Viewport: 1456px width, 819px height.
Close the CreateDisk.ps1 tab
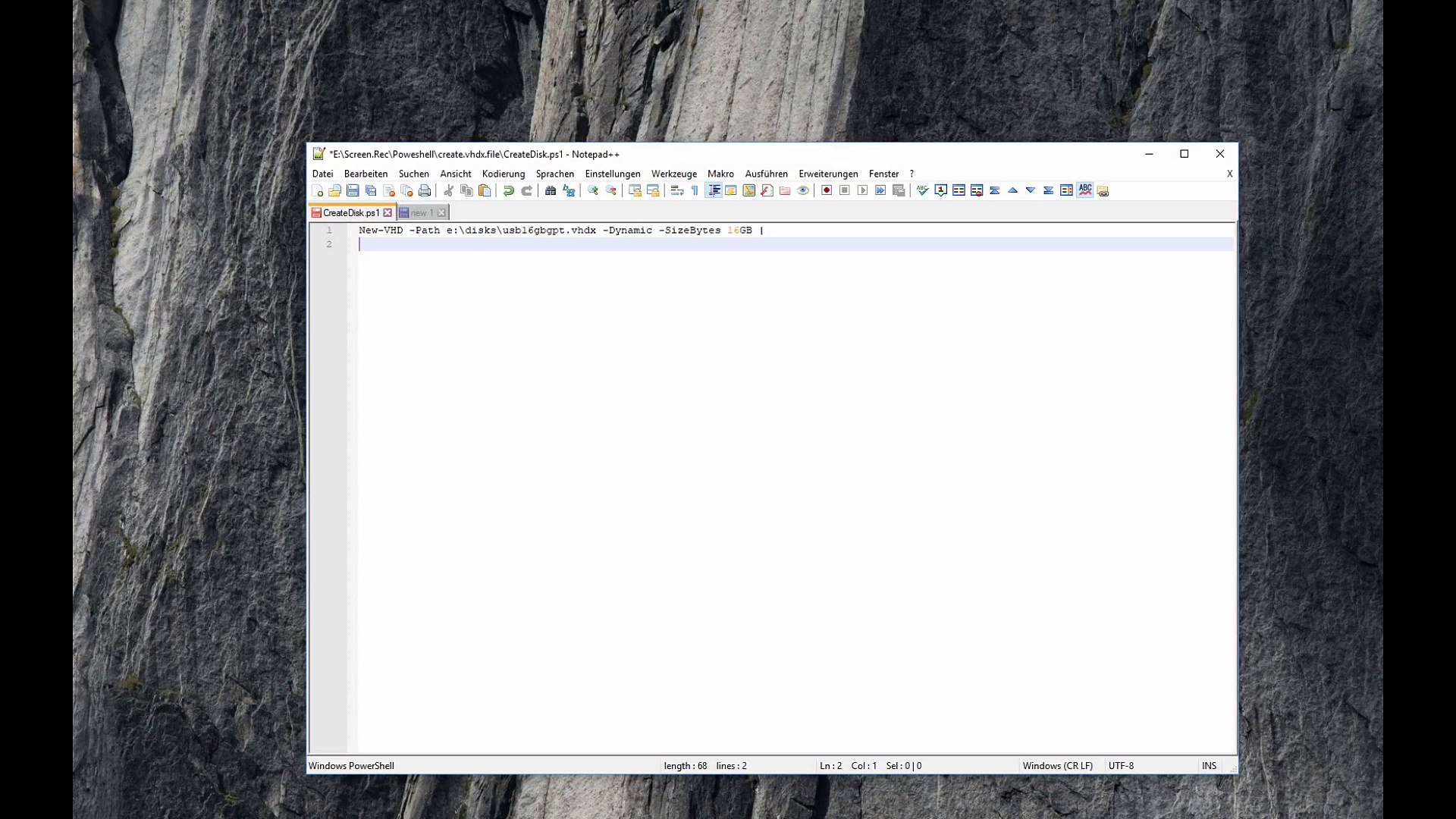[x=388, y=213]
